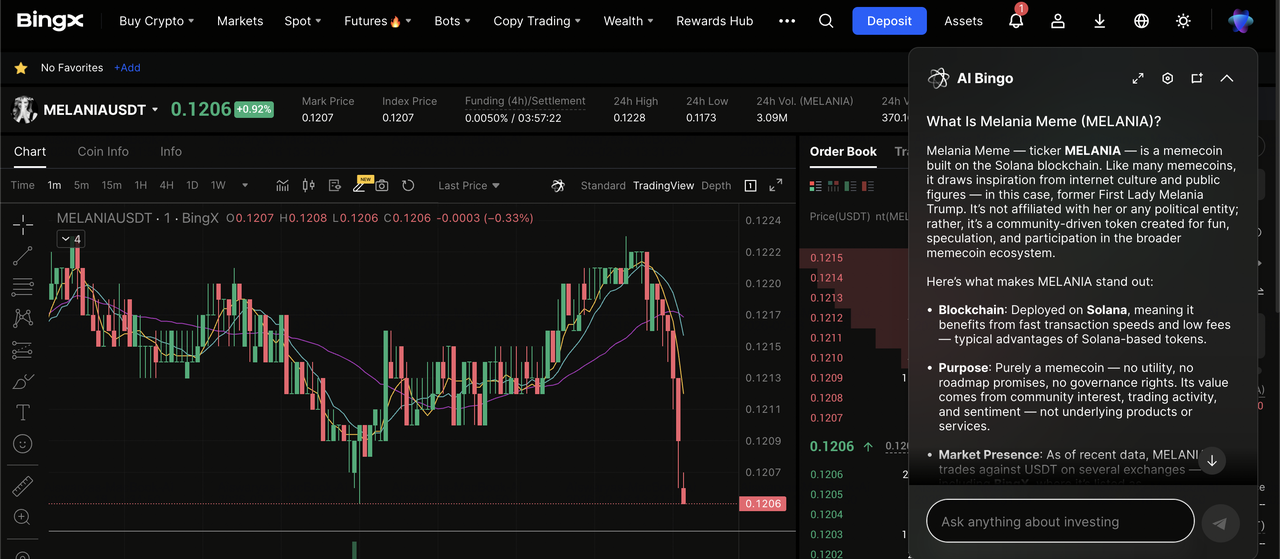The image size is (1280, 559).
Task: Click the +Add favorites link
Action: [x=127, y=68]
